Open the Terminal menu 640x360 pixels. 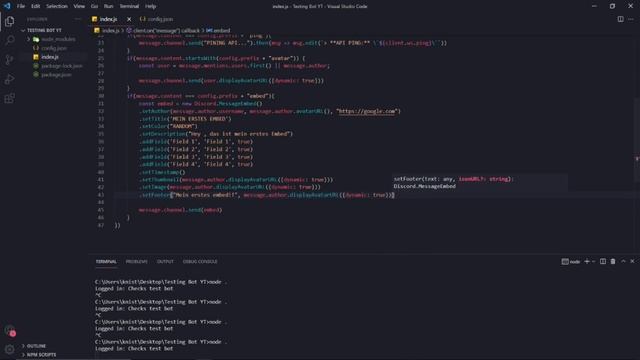(x=129, y=6)
